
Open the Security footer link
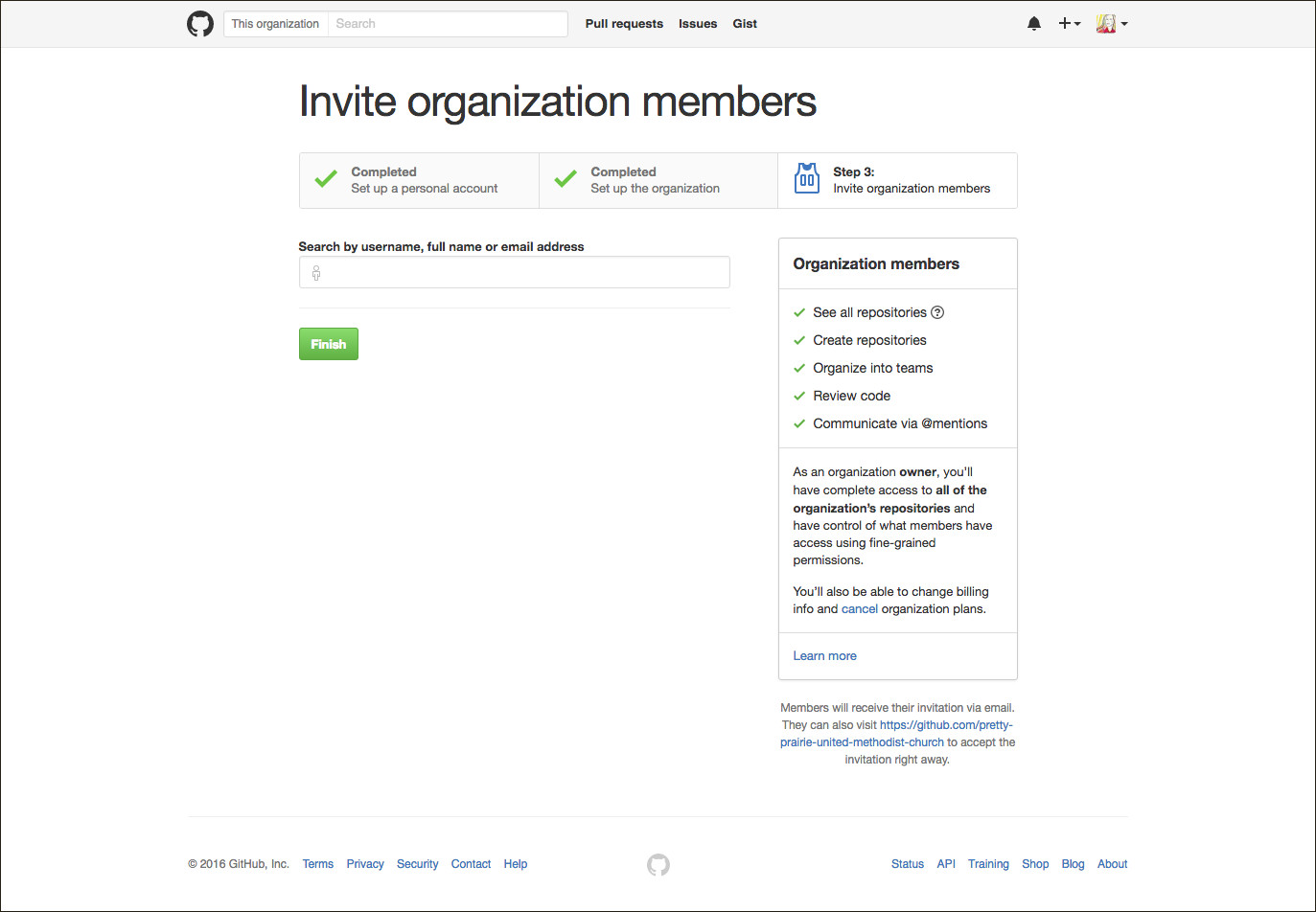[x=417, y=864]
